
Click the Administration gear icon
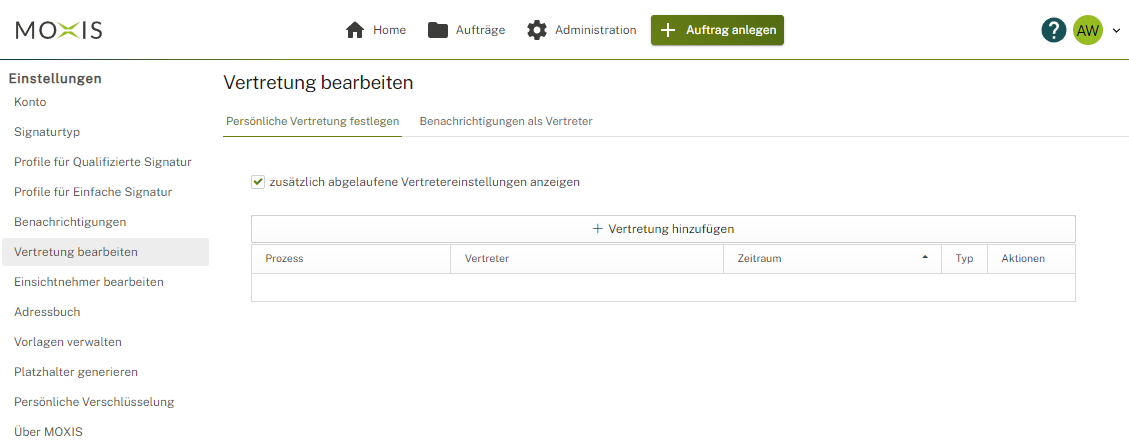(537, 30)
